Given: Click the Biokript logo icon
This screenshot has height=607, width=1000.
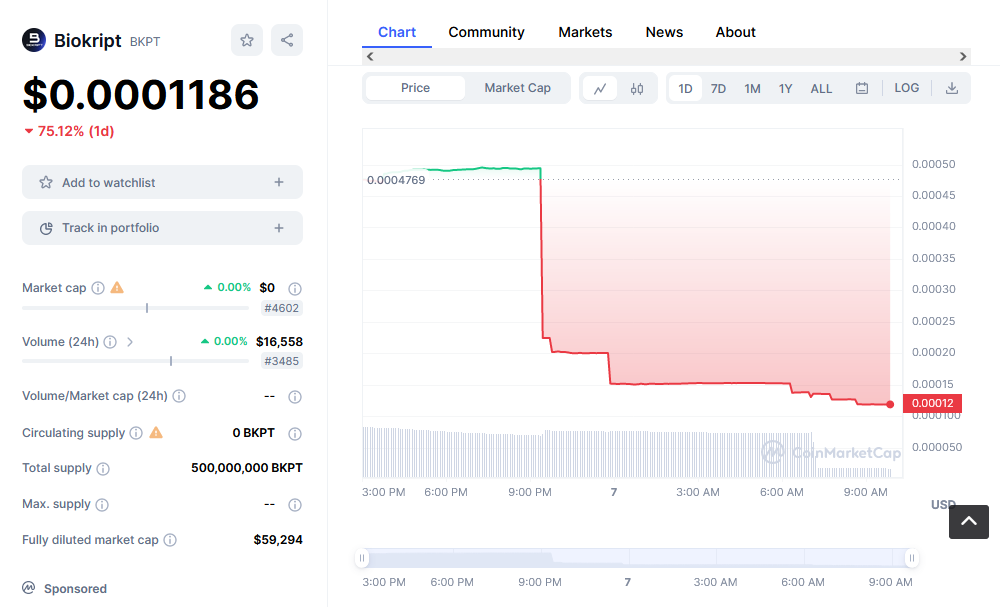Looking at the screenshot, I should click(34, 40).
